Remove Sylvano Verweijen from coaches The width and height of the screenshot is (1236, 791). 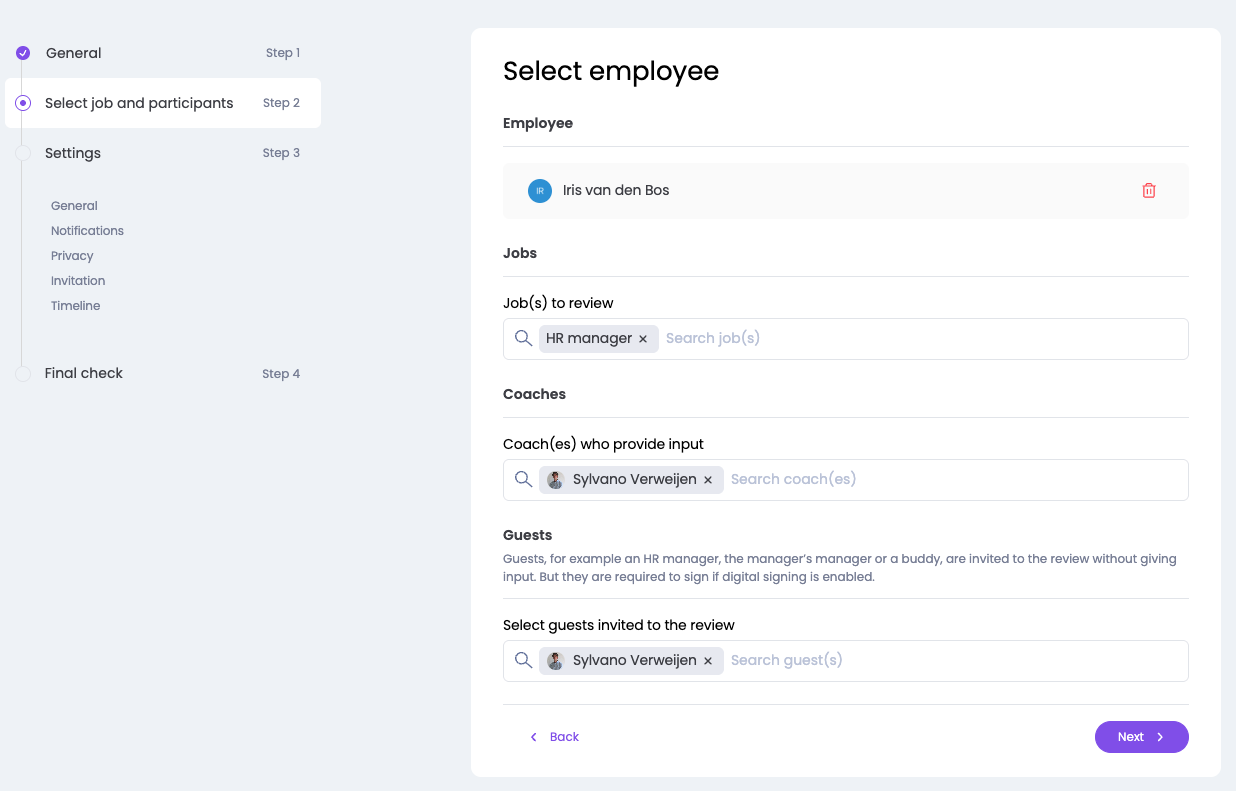click(x=708, y=480)
